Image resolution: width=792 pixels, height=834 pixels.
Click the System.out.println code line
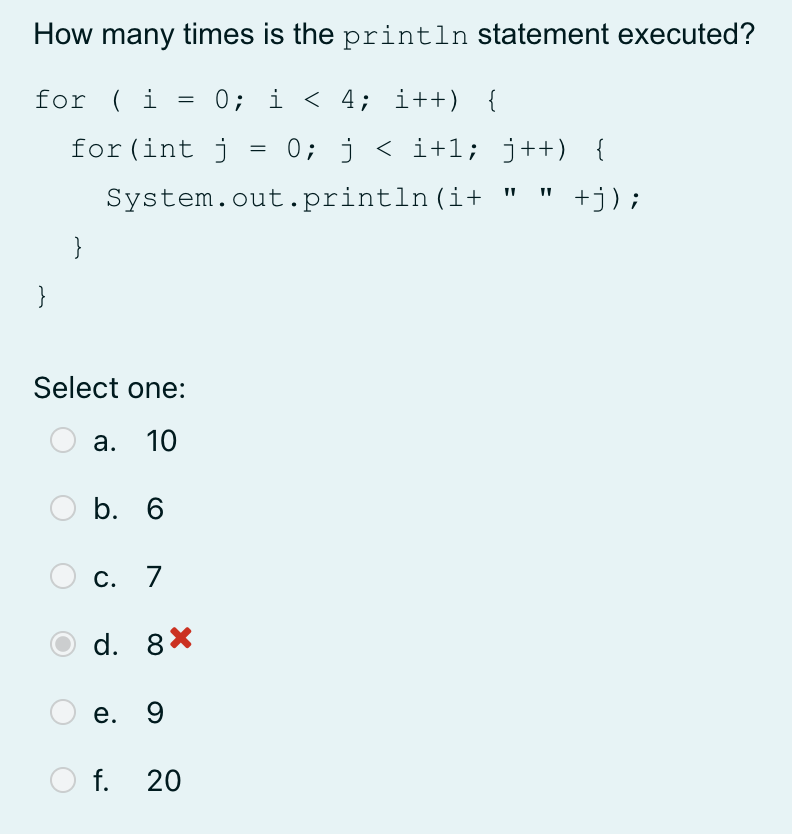click(x=373, y=197)
